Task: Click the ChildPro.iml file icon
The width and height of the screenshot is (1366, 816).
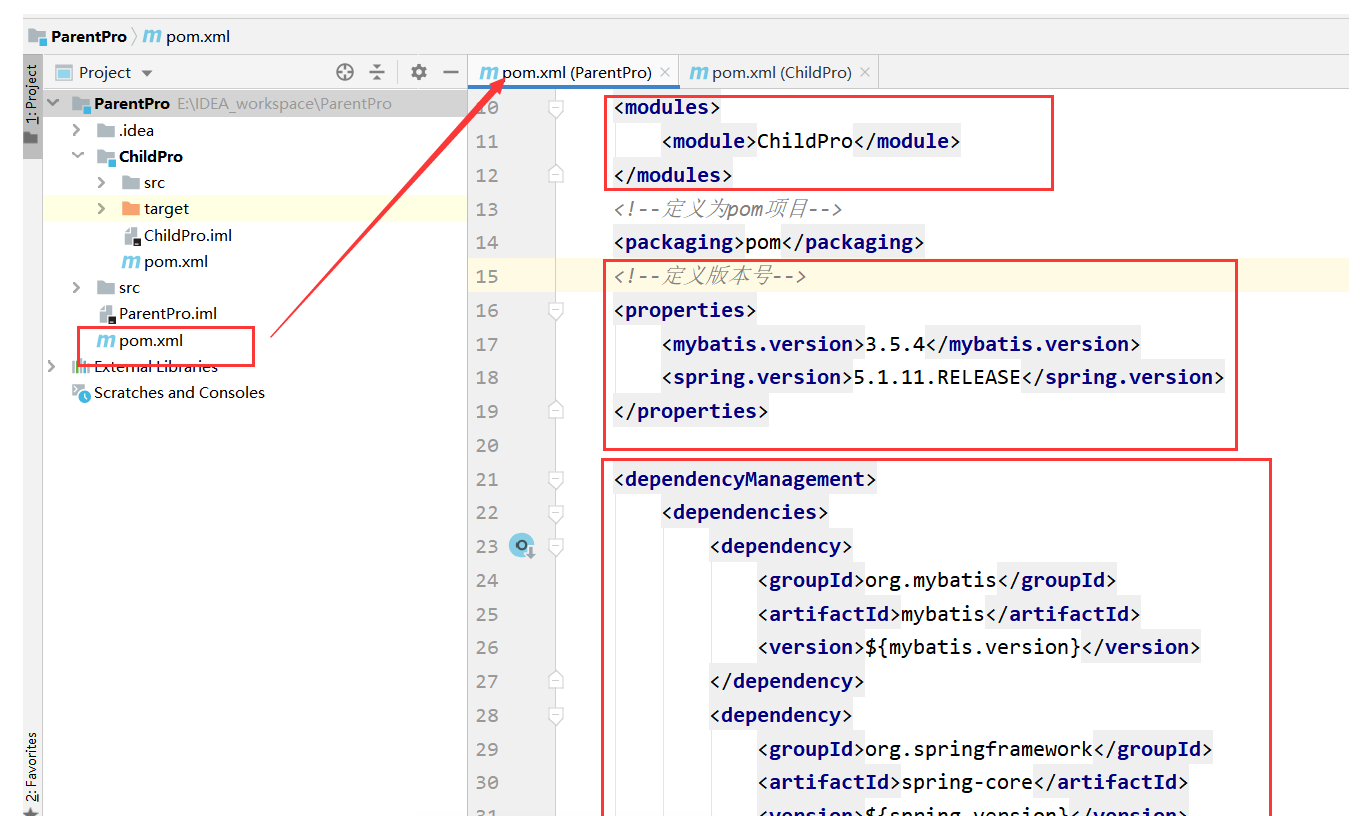Action: click(132, 236)
